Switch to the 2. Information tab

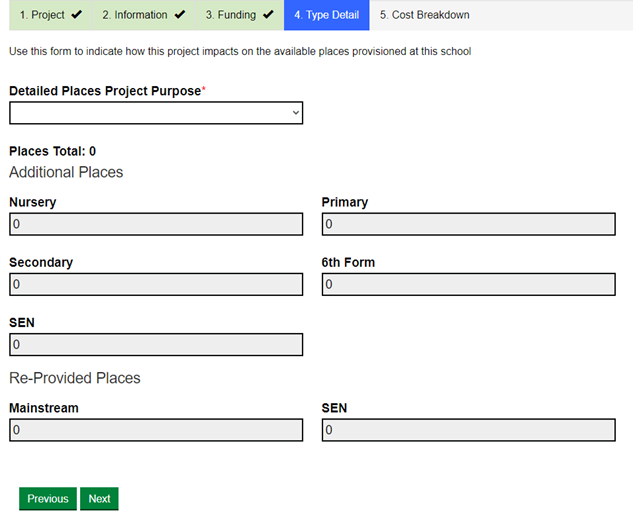click(x=134, y=15)
